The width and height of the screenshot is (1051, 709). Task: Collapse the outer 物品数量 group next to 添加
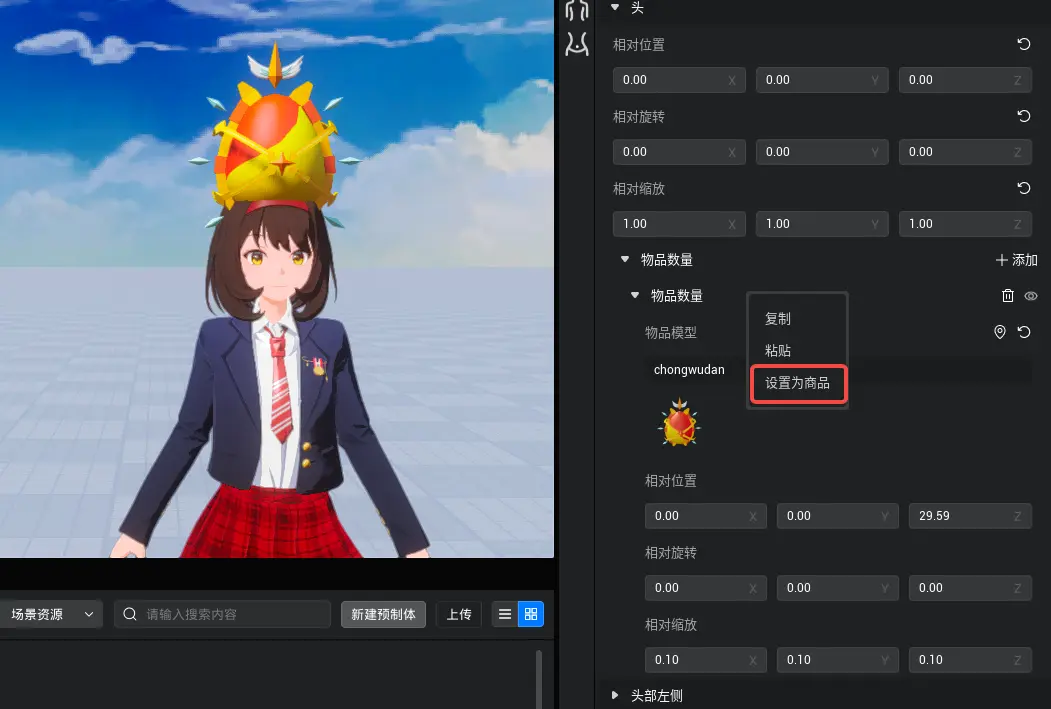click(625, 259)
